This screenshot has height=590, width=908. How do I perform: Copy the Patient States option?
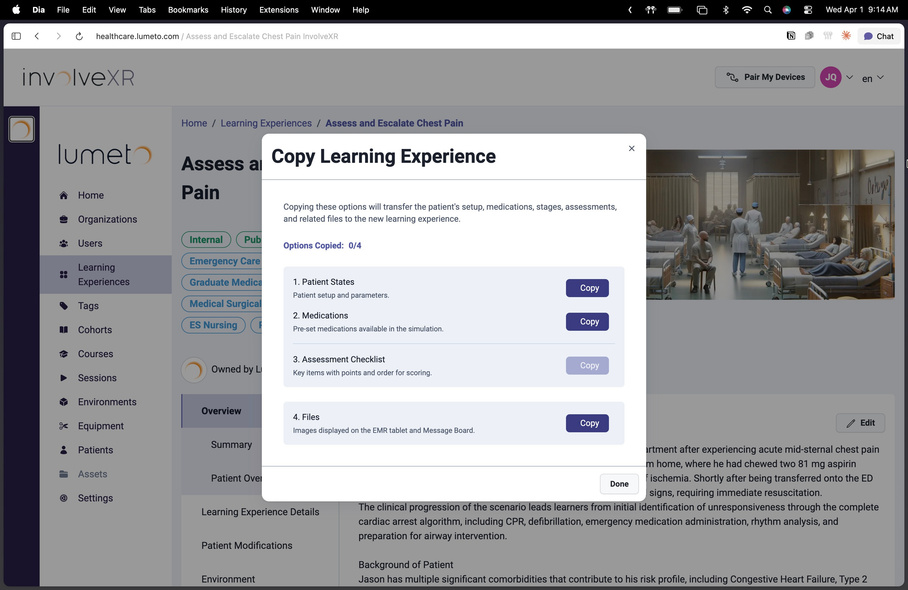pos(587,288)
